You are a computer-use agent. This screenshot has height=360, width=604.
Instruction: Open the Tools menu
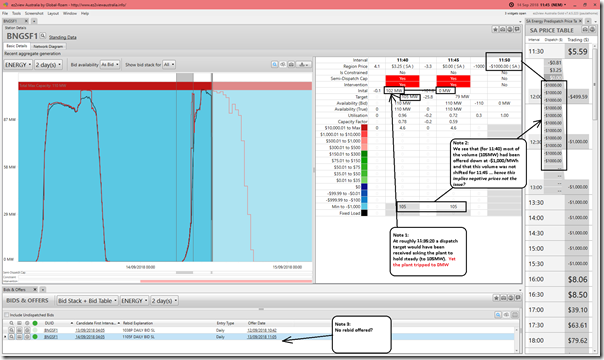[x=16, y=13]
